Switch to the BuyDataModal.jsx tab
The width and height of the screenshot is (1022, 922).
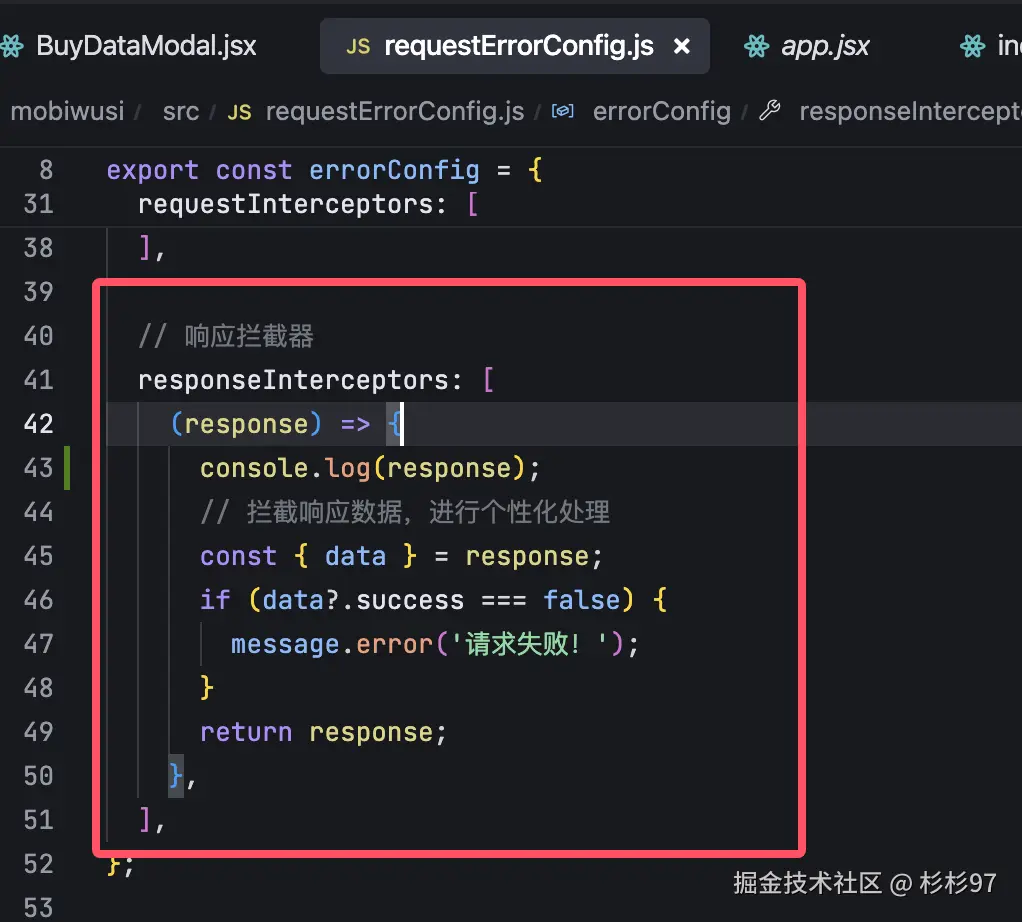(146, 45)
